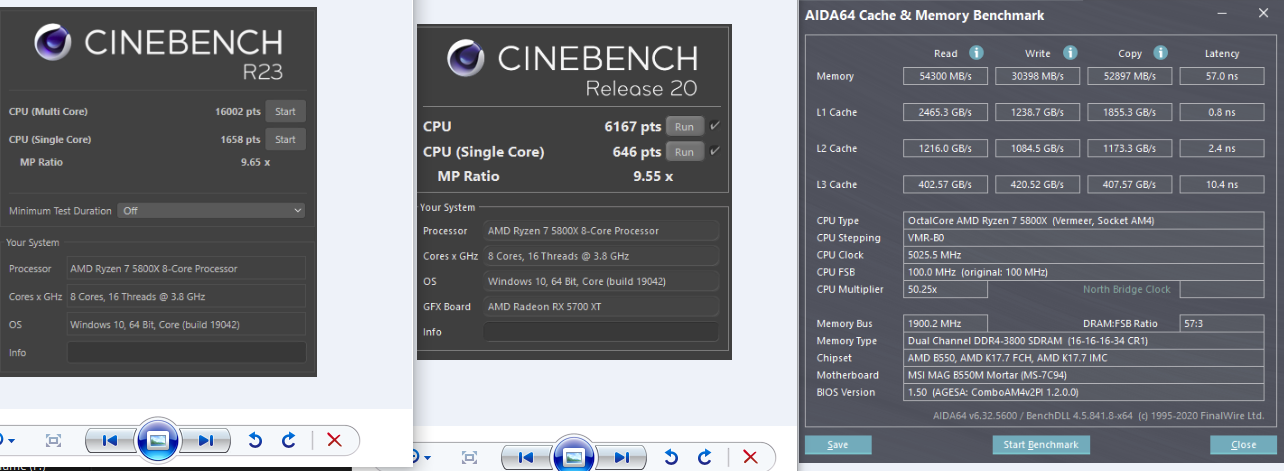1284x471 pixels.
Task: Close the AIDA64 window using title bar X
Action: tap(1261, 14)
